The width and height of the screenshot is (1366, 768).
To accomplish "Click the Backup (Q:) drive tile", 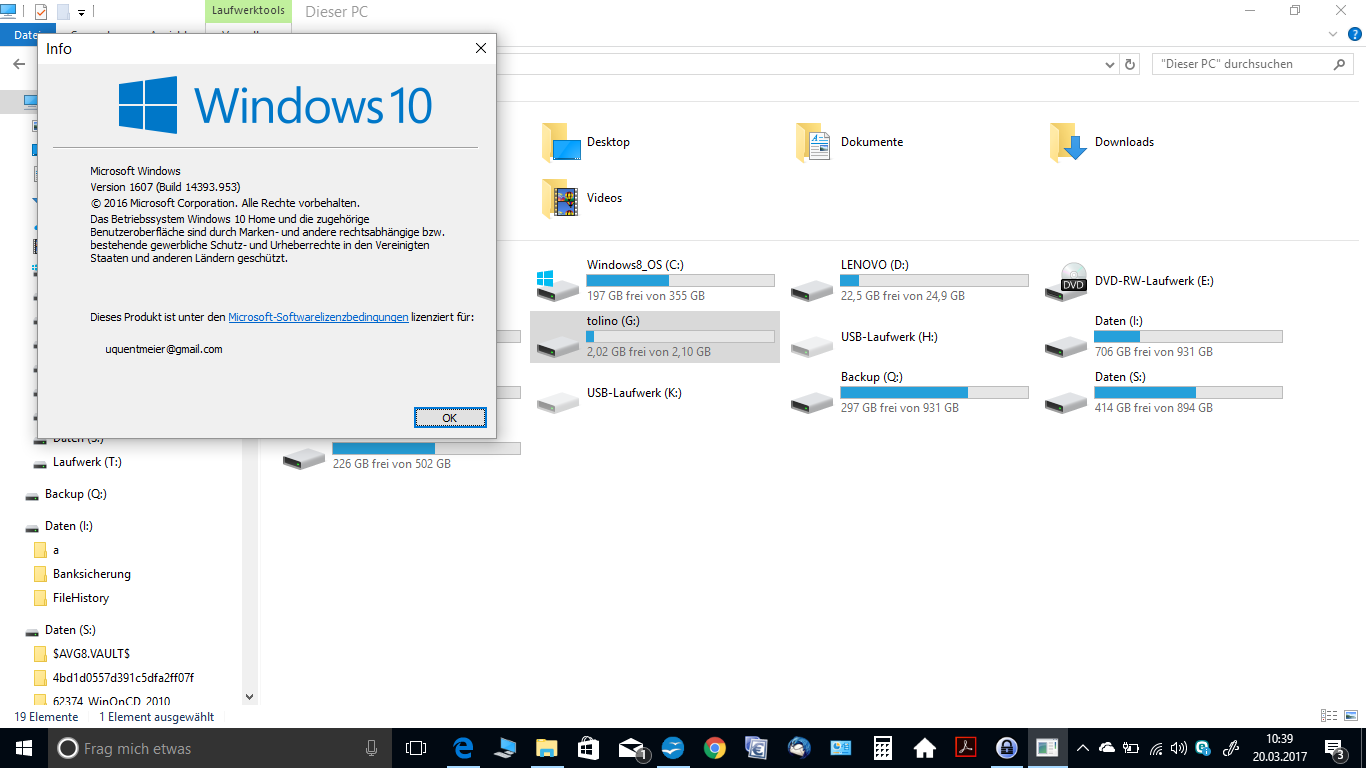I will (x=908, y=392).
